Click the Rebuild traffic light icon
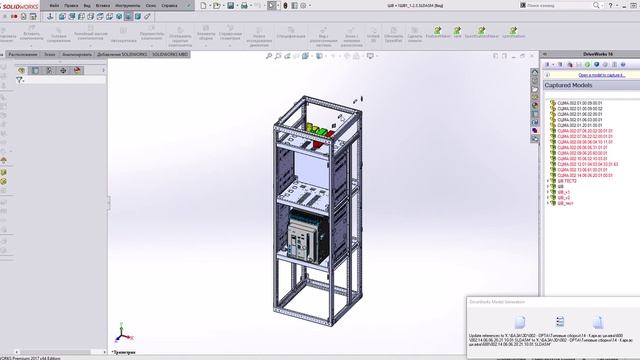This screenshot has height=360, width=640. coord(285,6)
